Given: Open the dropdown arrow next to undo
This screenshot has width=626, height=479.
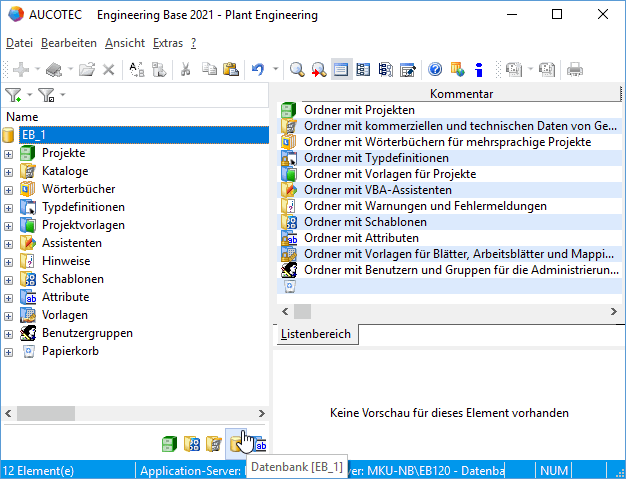Looking at the screenshot, I should point(275,70).
